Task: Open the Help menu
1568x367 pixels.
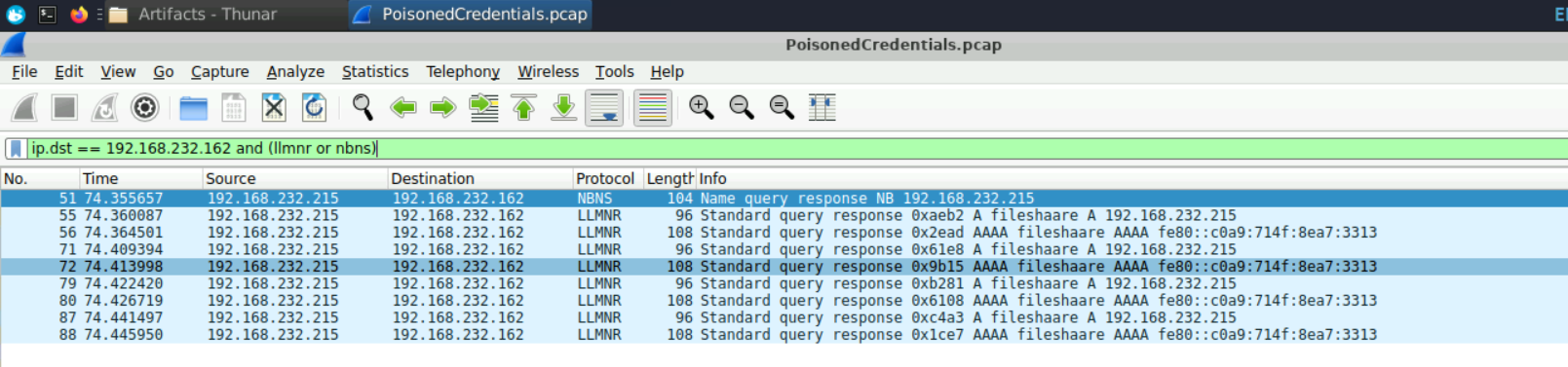Action: pyautogui.click(x=668, y=71)
